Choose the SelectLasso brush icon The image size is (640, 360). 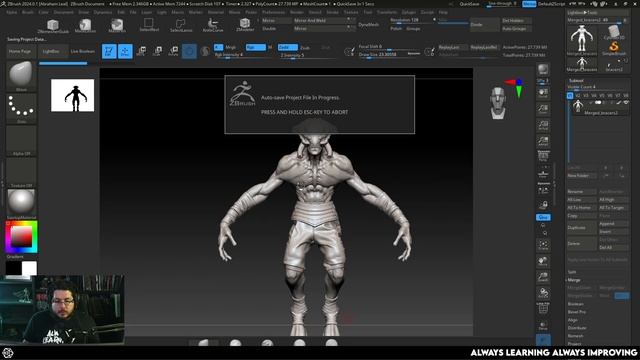pos(181,25)
